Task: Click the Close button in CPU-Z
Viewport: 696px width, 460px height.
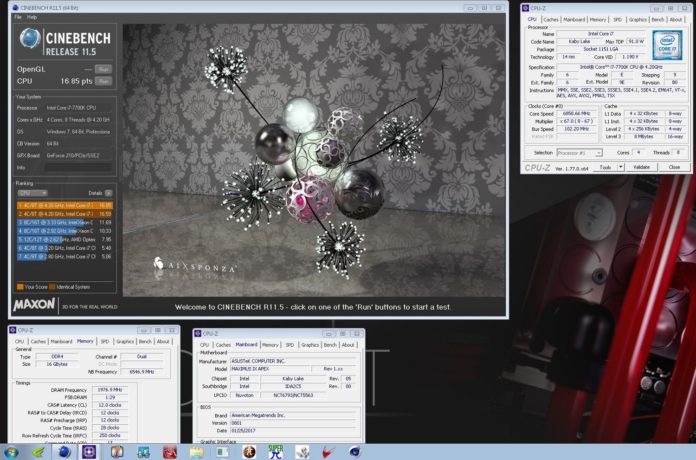Action: click(x=674, y=167)
